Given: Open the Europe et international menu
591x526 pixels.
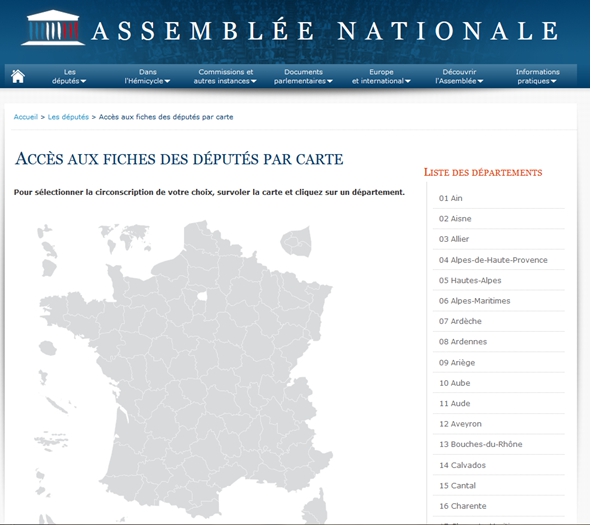Looking at the screenshot, I should coord(381,76).
